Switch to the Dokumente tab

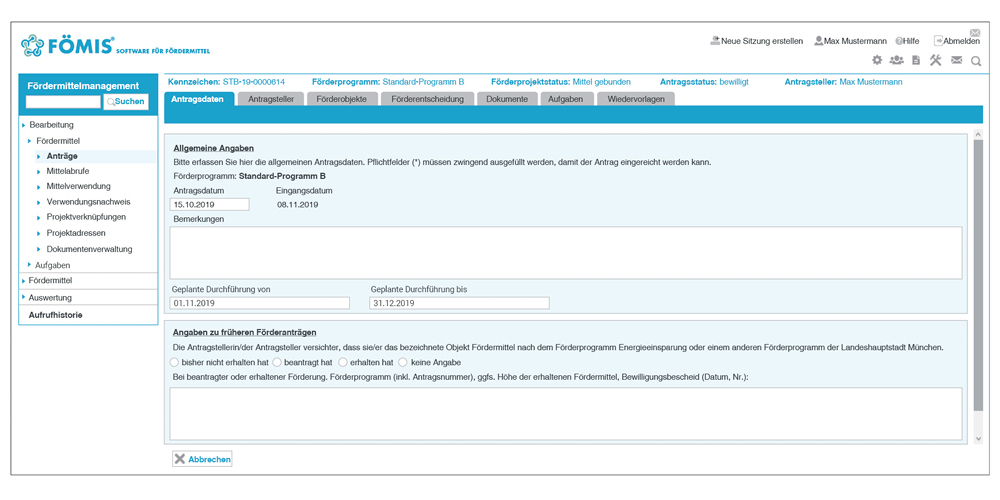506,99
